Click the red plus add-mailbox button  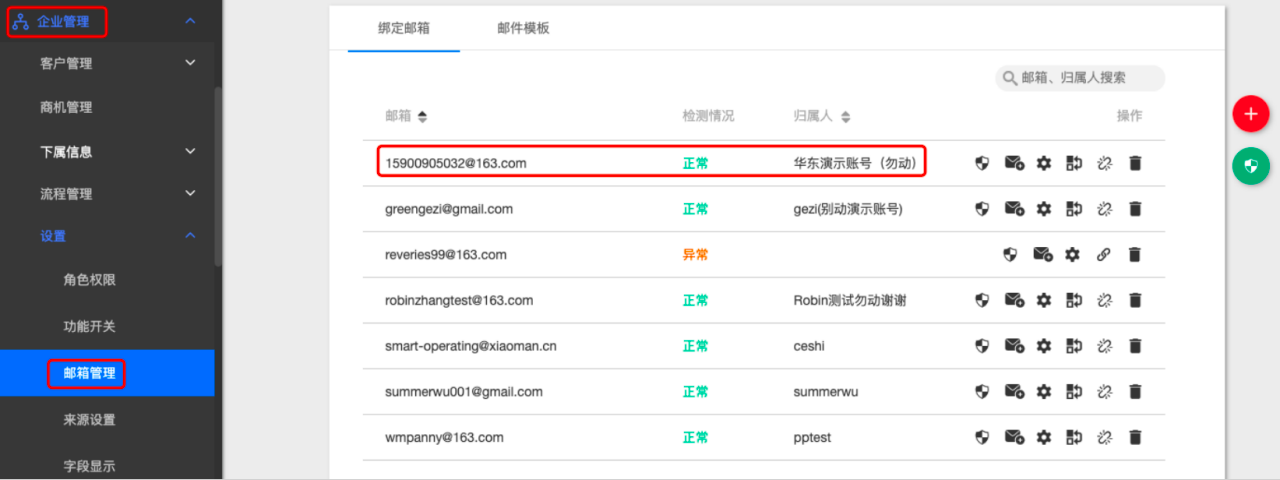[x=1250, y=114]
